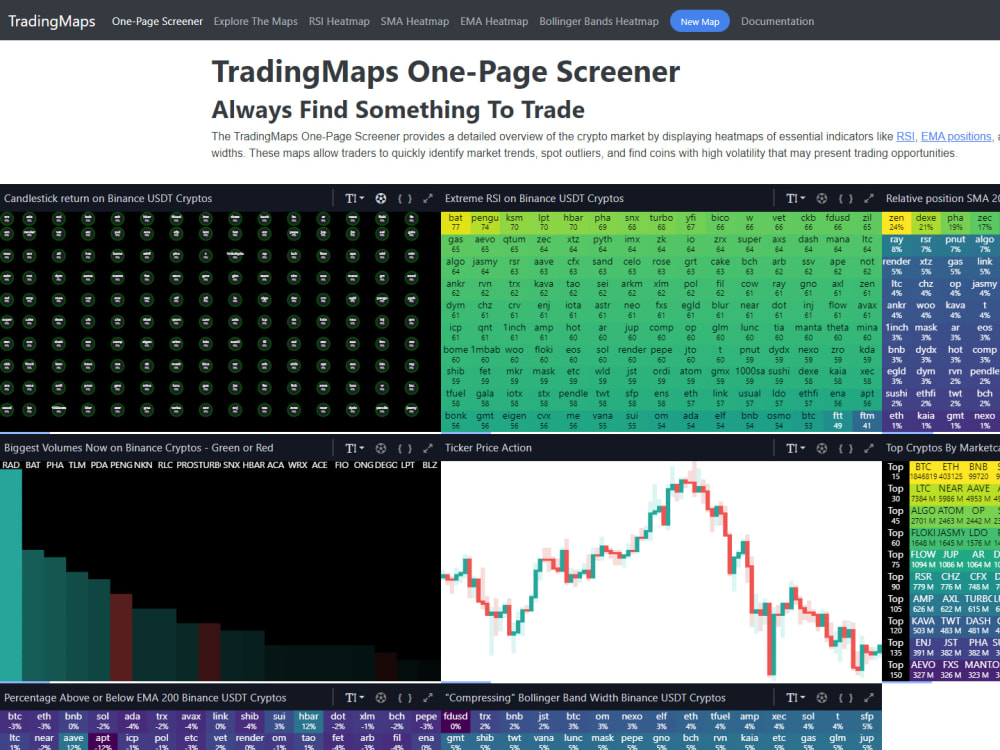This screenshot has width=1000, height=750.
Task: Go to TradingMaps home logo
Action: [52, 21]
